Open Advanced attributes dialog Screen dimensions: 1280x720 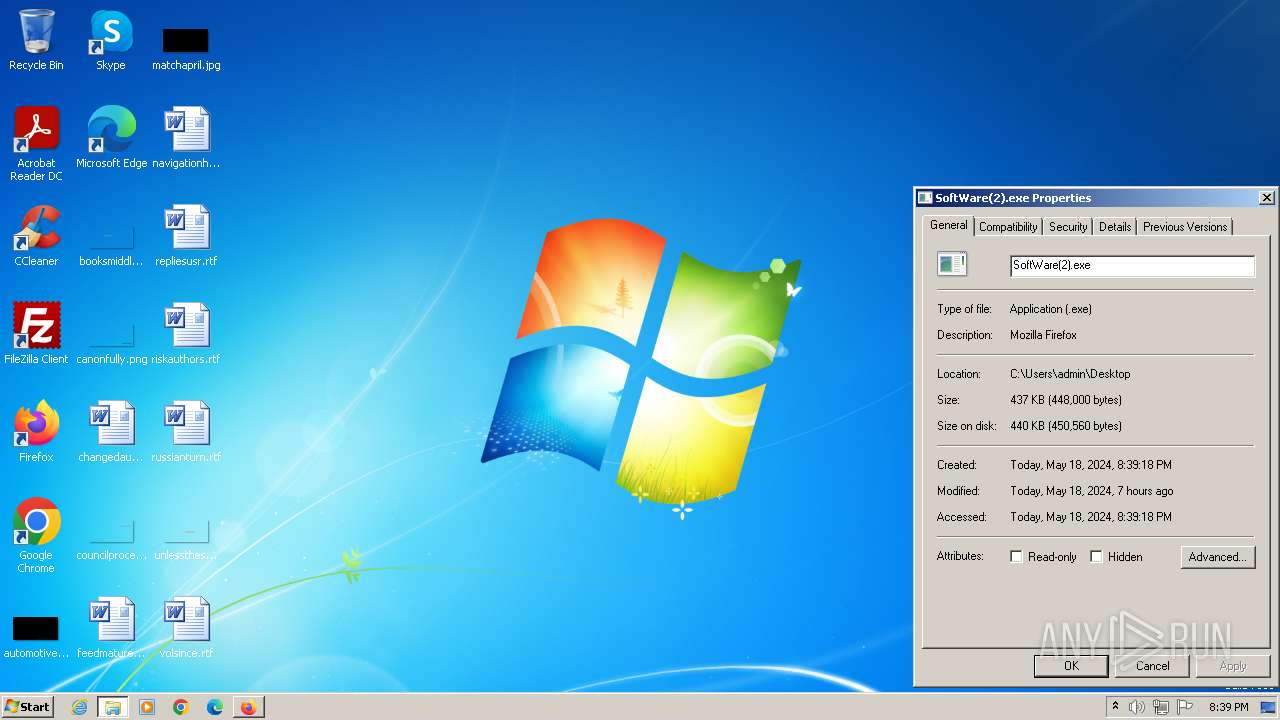(1217, 557)
